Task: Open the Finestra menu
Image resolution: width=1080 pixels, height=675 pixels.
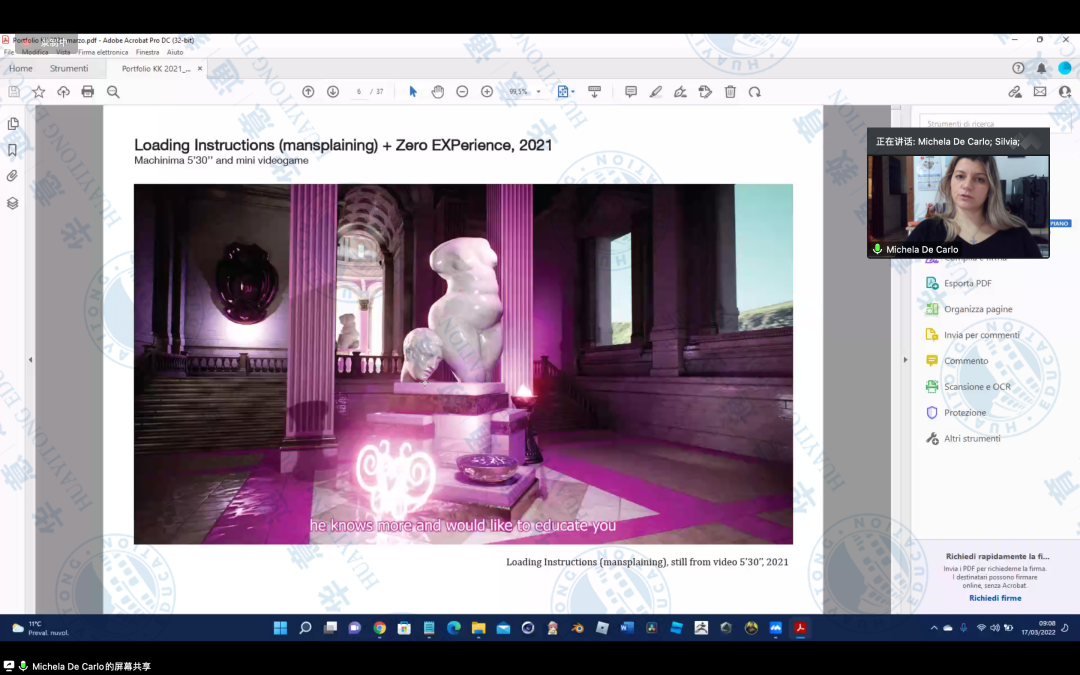Action: (147, 52)
